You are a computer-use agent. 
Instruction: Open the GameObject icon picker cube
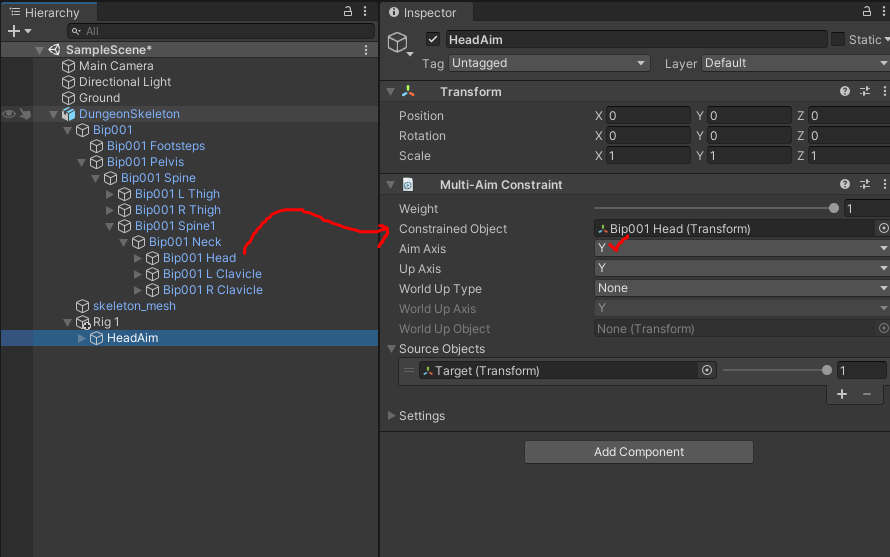(x=399, y=44)
